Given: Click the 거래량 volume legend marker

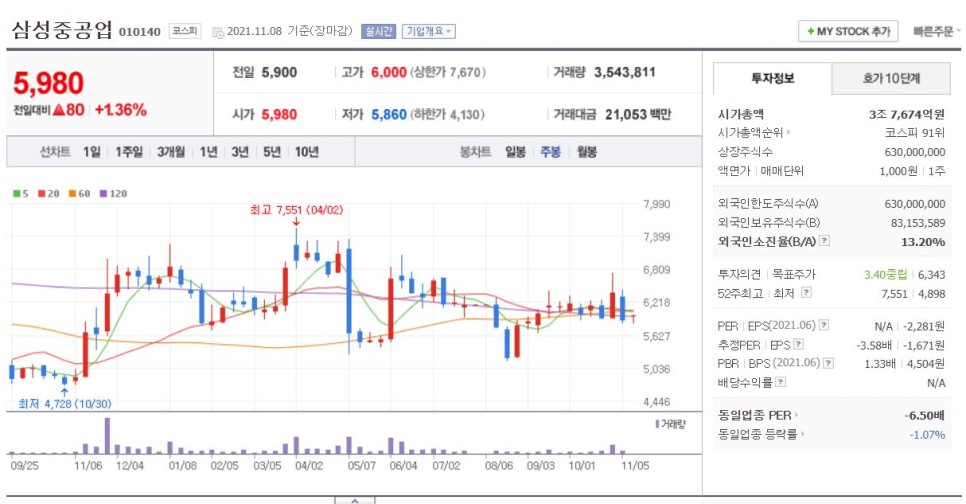Looking at the screenshot, I should [670, 424].
